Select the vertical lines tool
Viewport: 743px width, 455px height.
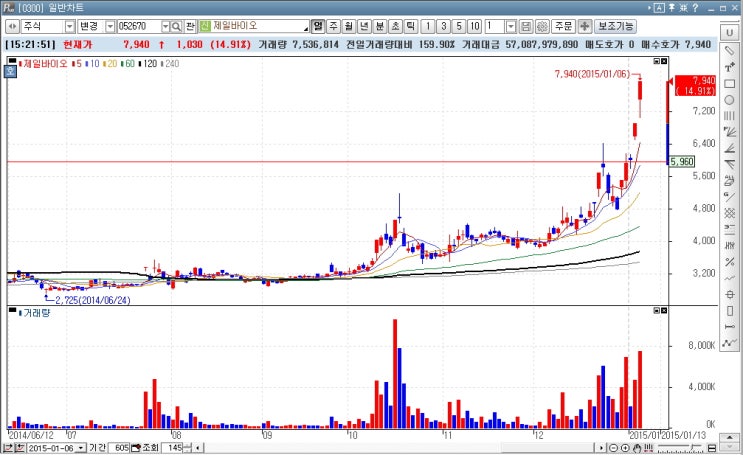(730, 116)
